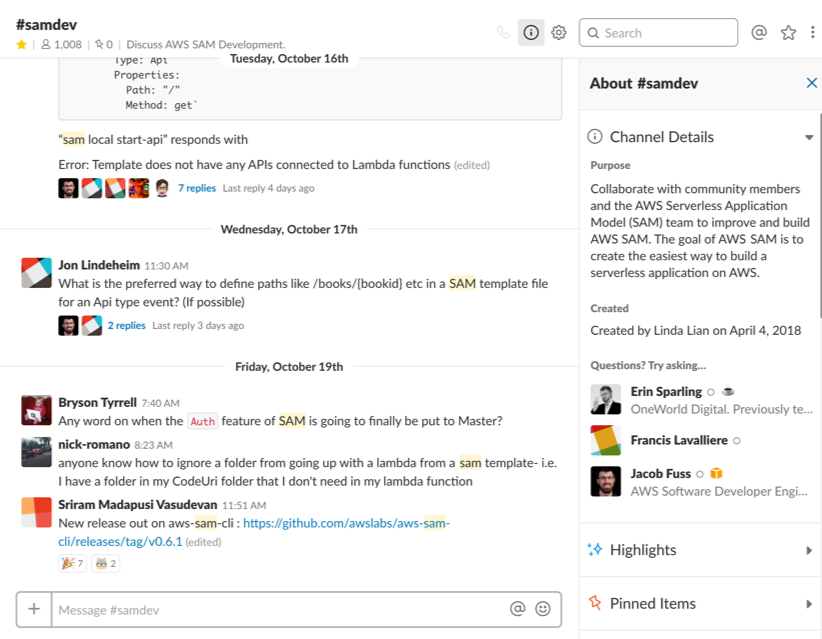This screenshot has width=822, height=639.
Task: Click Francis Lavalliere's avatar
Action: 605,440
